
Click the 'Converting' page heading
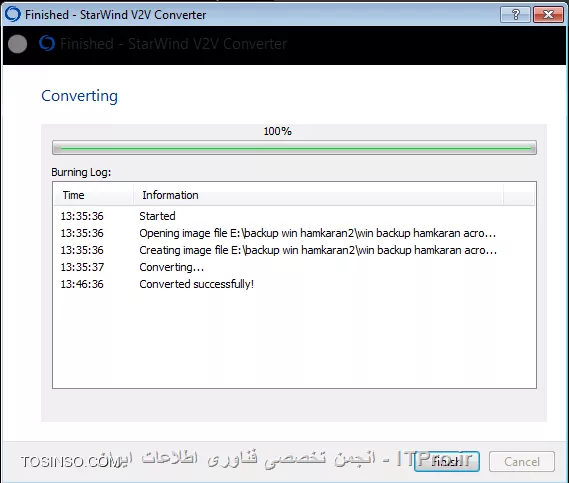(79, 96)
